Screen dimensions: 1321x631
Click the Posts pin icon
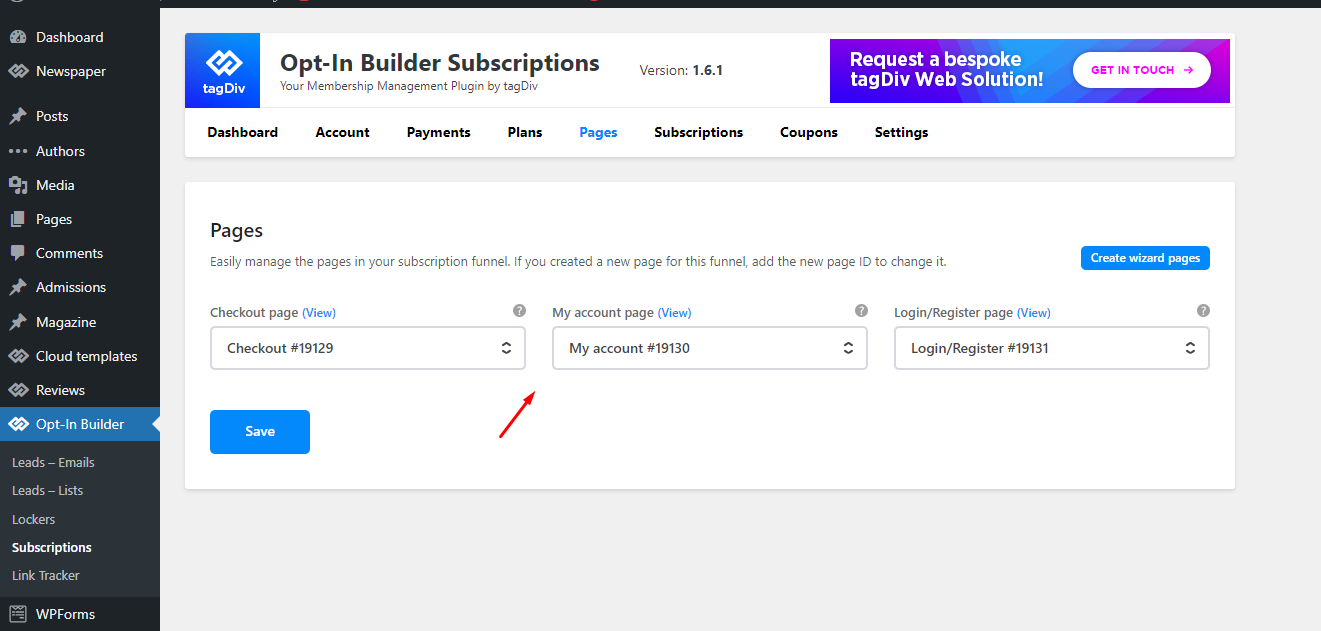[18, 116]
